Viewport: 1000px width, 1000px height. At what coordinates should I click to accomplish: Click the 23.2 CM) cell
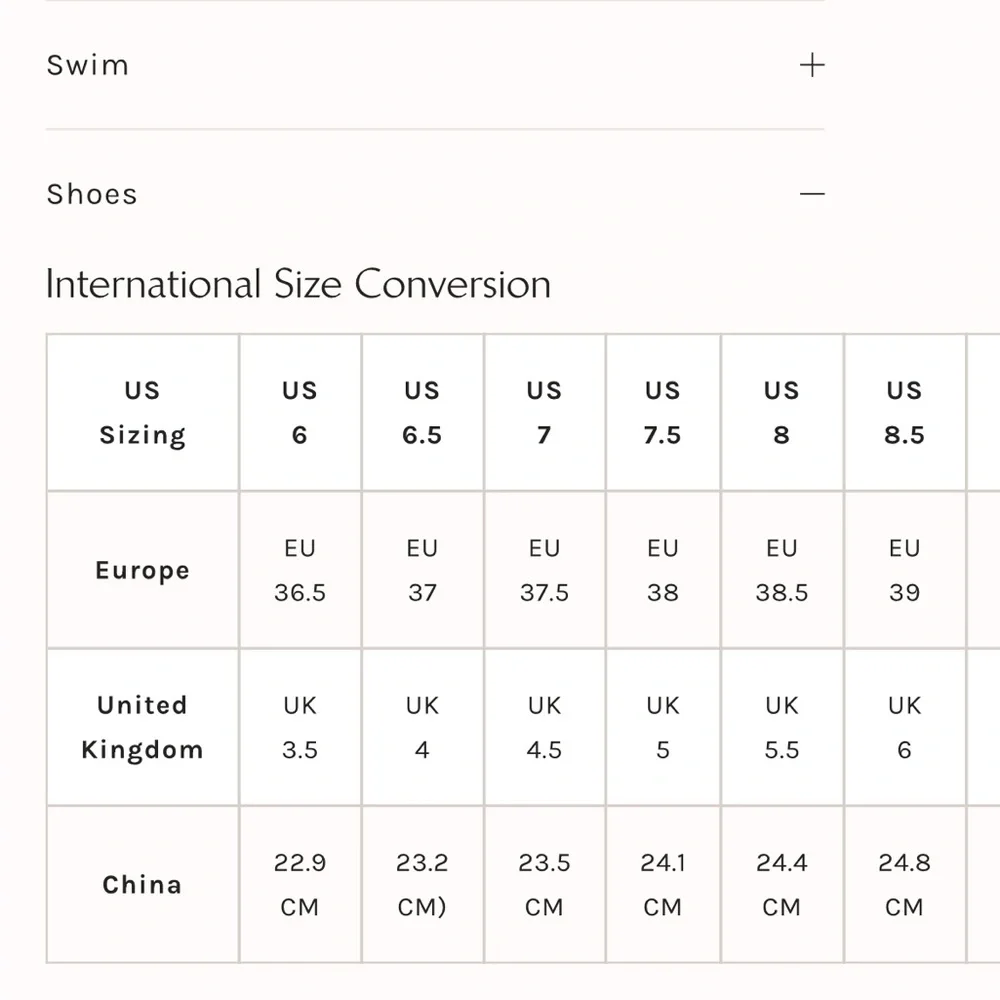tap(422, 885)
